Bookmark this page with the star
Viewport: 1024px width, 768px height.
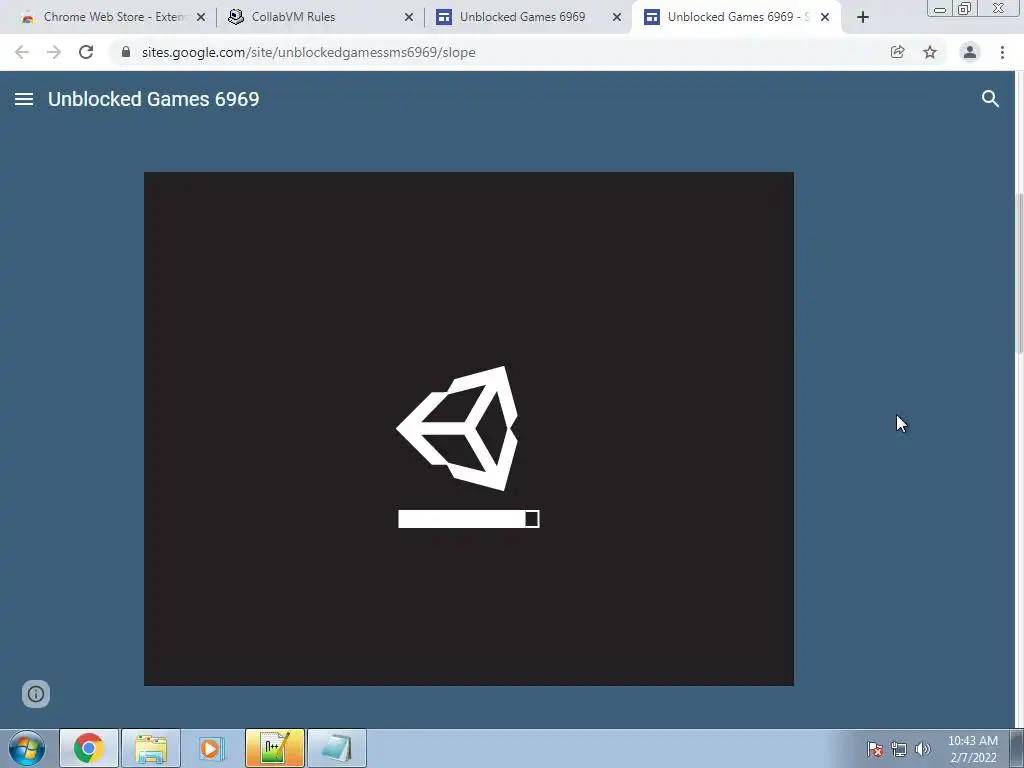click(930, 52)
